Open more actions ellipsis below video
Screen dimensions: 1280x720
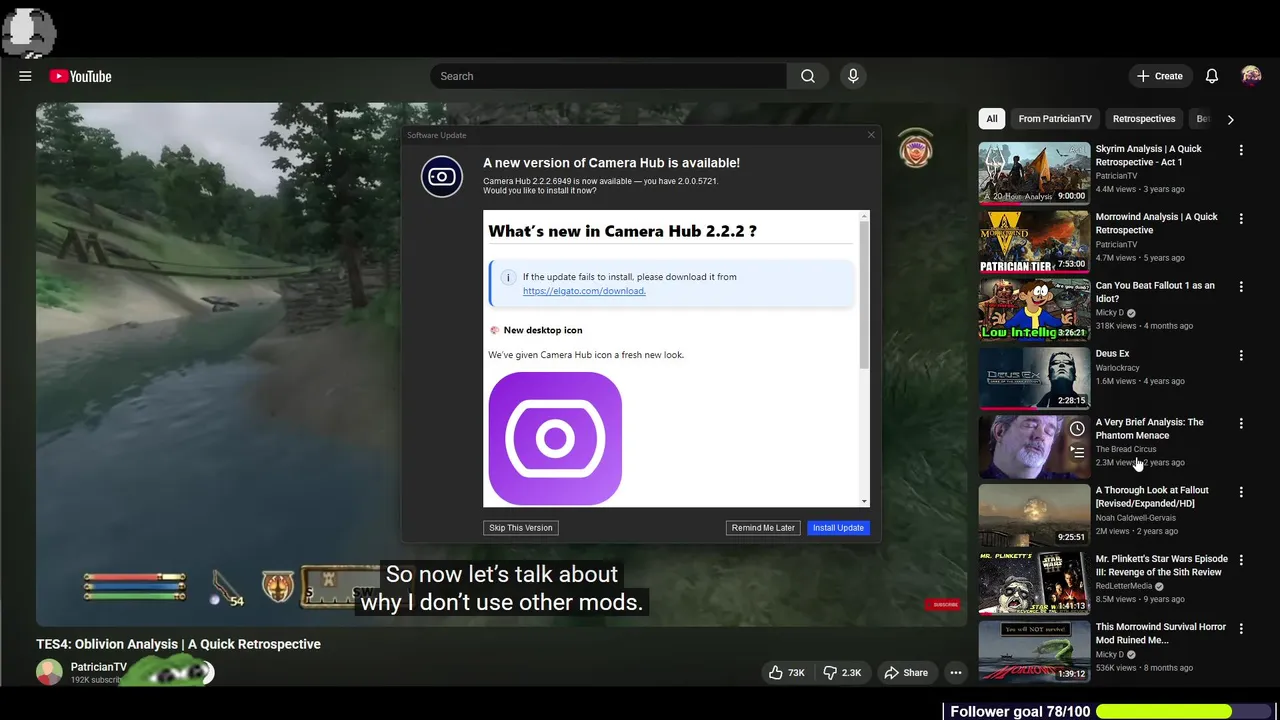coord(956,673)
